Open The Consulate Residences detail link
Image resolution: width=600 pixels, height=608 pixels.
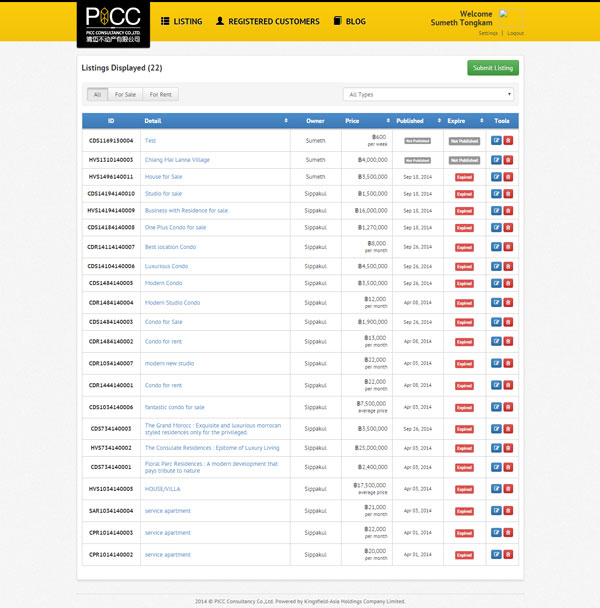pos(212,448)
